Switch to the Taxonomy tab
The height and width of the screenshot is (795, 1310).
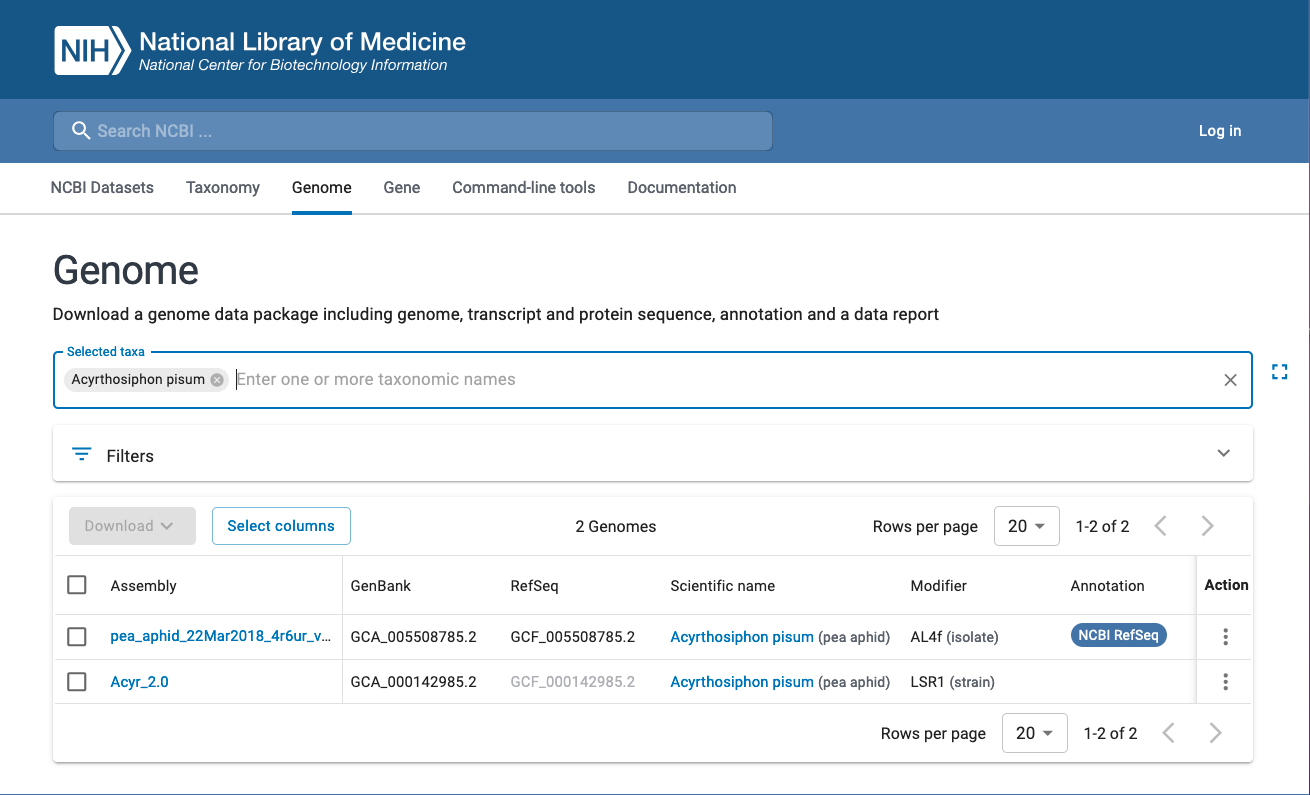coord(223,188)
